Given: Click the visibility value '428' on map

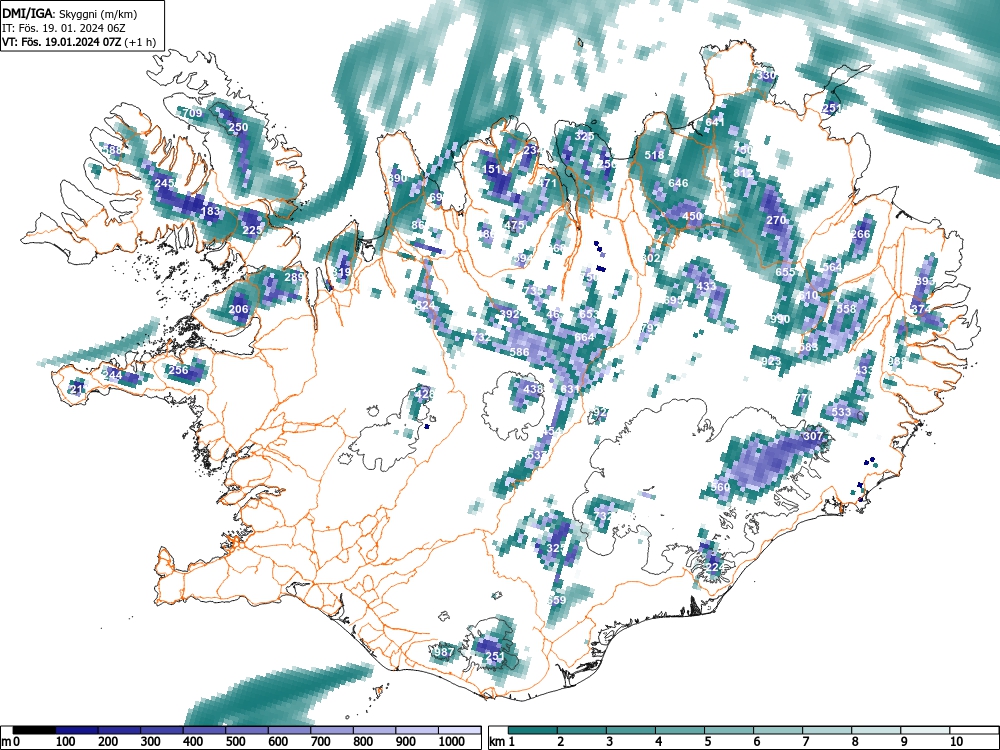Looking at the screenshot, I should [x=425, y=394].
